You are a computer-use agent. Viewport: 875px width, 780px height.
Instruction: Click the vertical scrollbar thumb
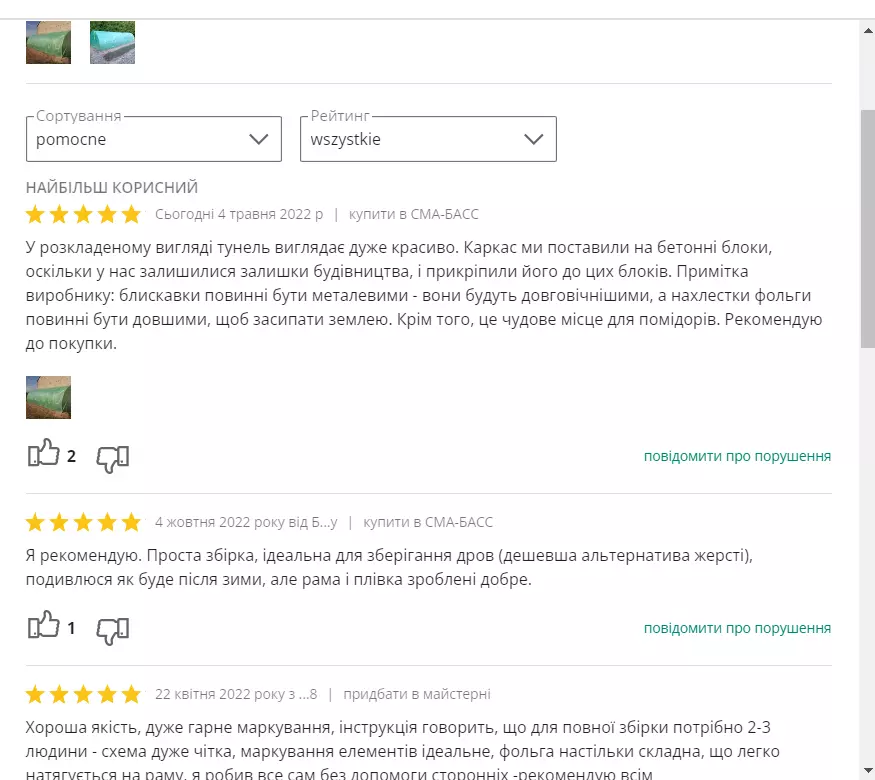(868, 229)
